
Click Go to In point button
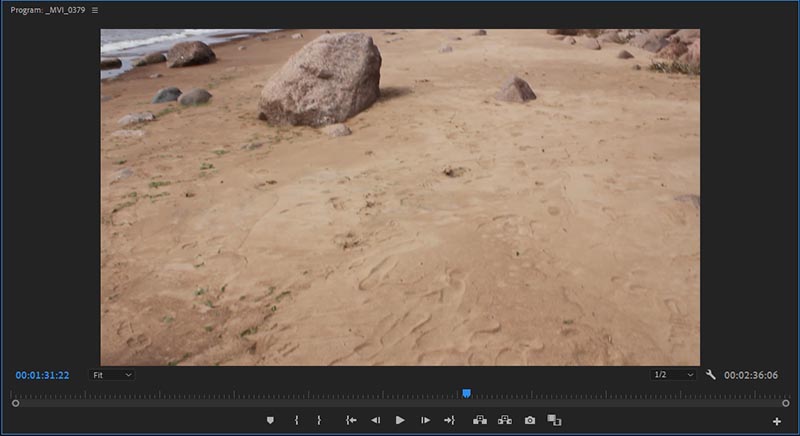pyautogui.click(x=351, y=420)
